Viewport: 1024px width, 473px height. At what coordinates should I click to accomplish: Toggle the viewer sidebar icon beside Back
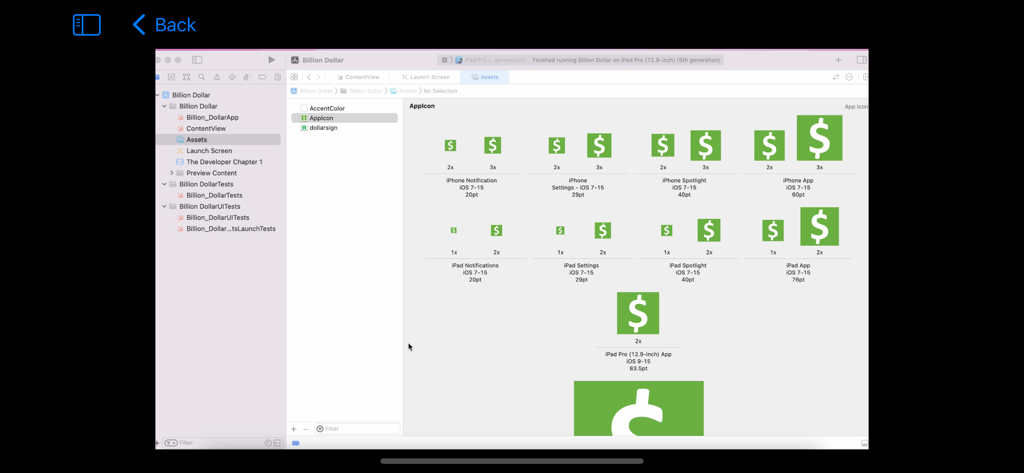(87, 25)
